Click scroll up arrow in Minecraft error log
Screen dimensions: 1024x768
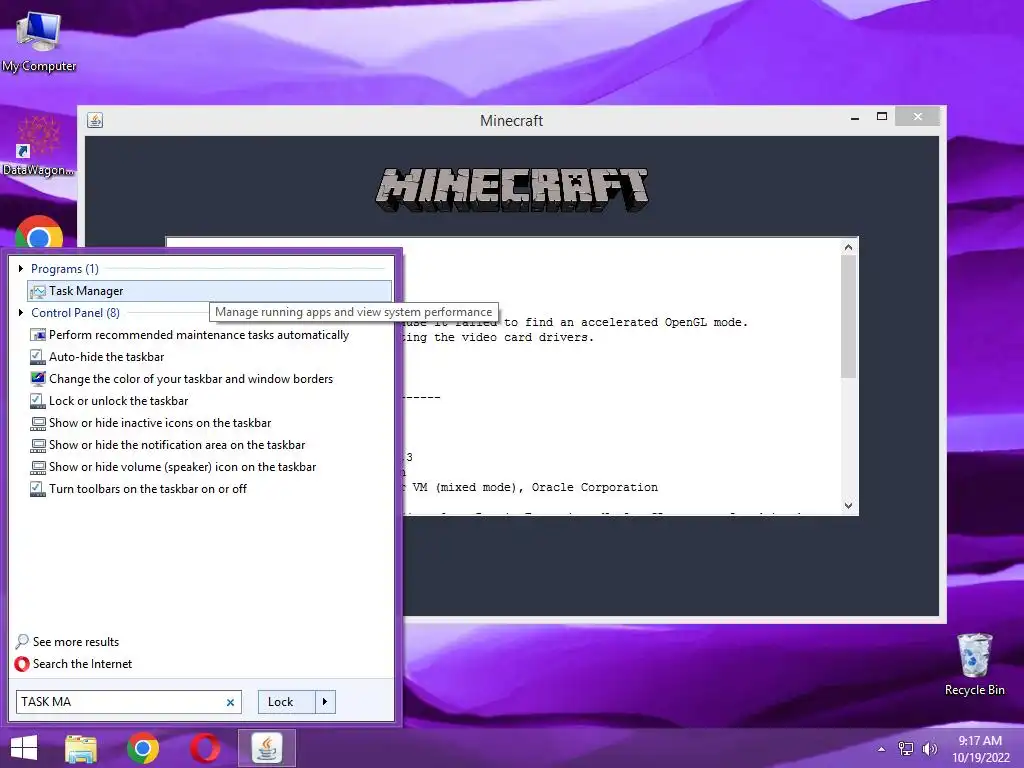pos(848,247)
